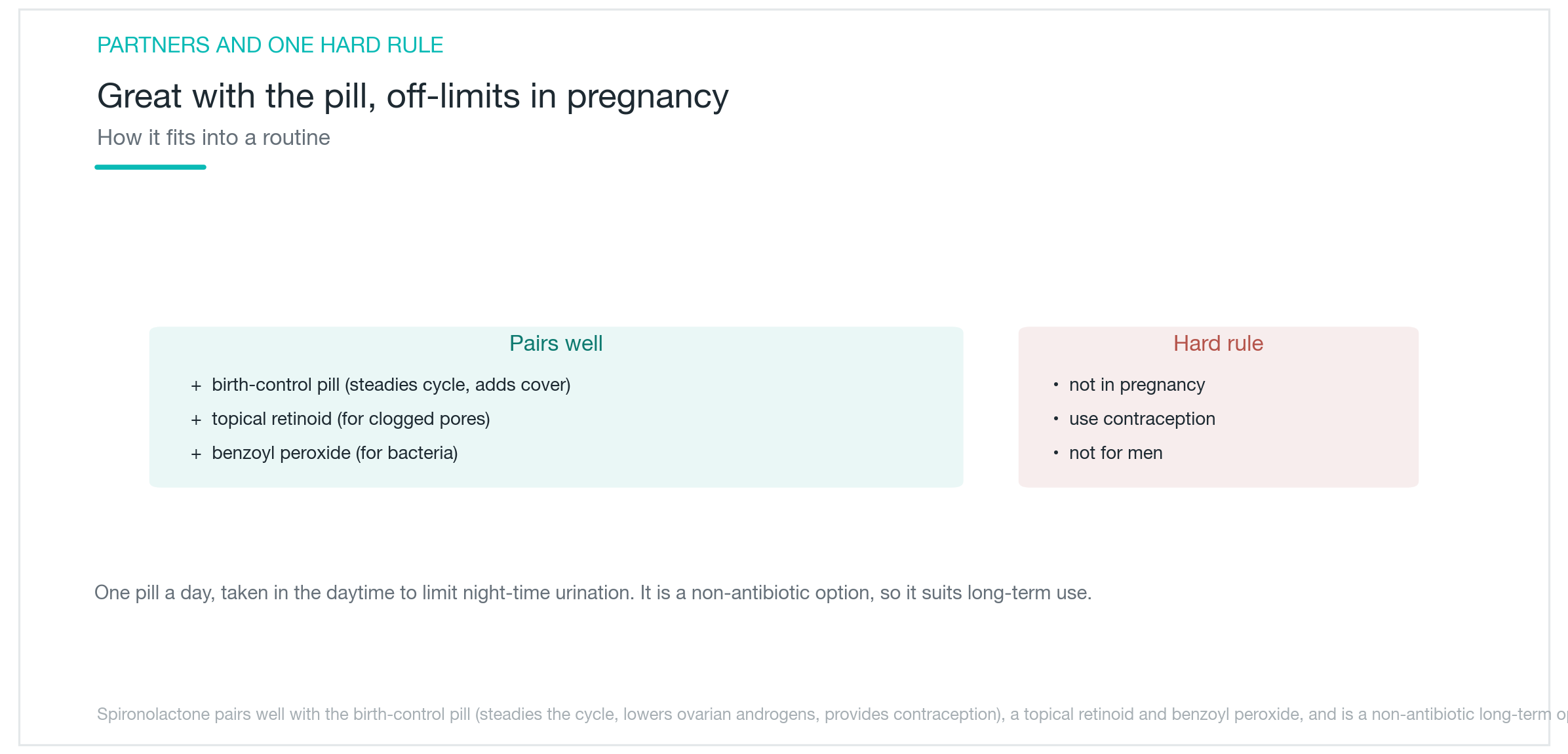Click the 'benzoyl peroxide (for bacteria)' item
This screenshot has height=754, width=1568.
click(335, 453)
